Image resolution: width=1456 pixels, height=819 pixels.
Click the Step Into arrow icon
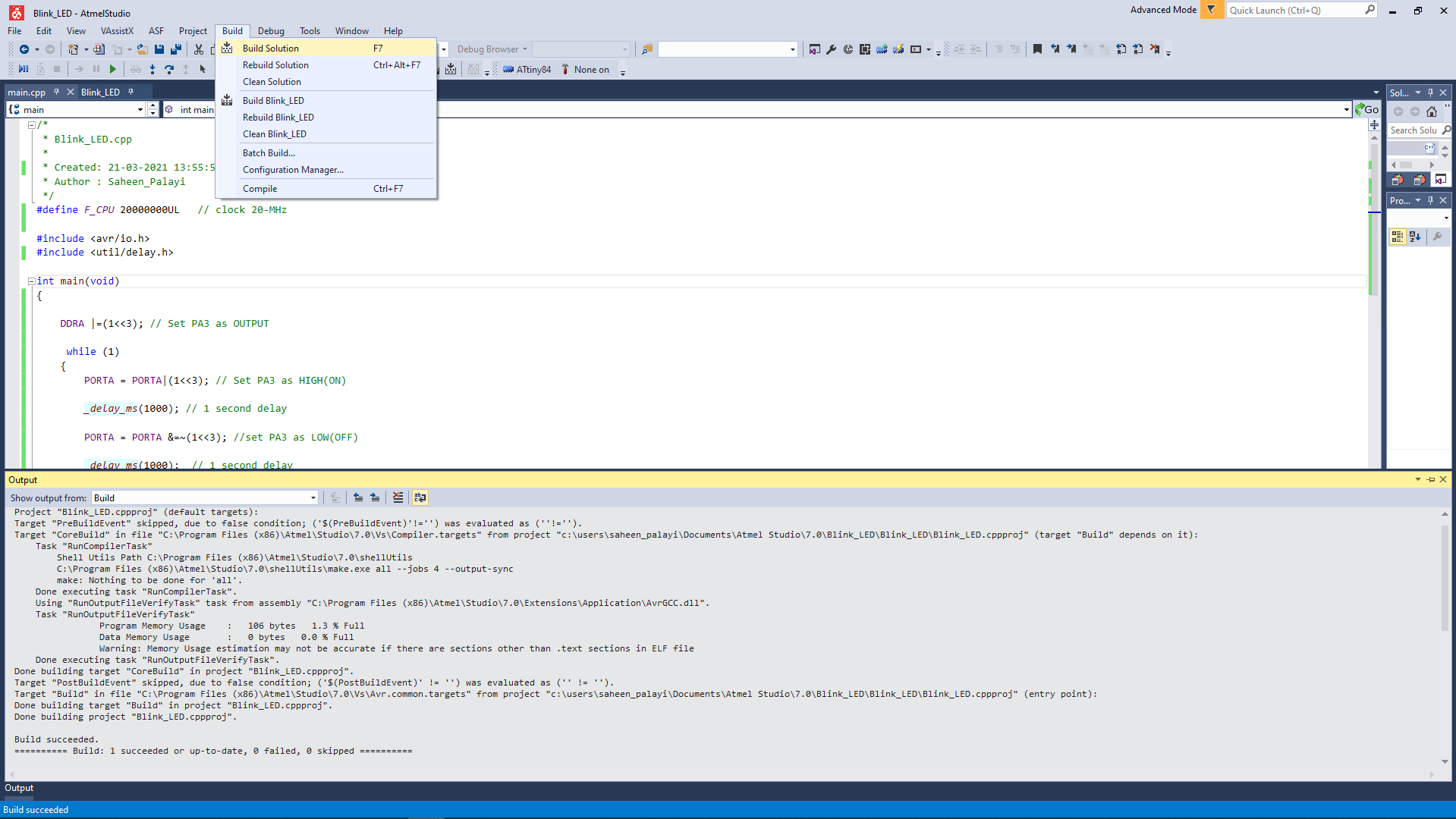tap(153, 69)
